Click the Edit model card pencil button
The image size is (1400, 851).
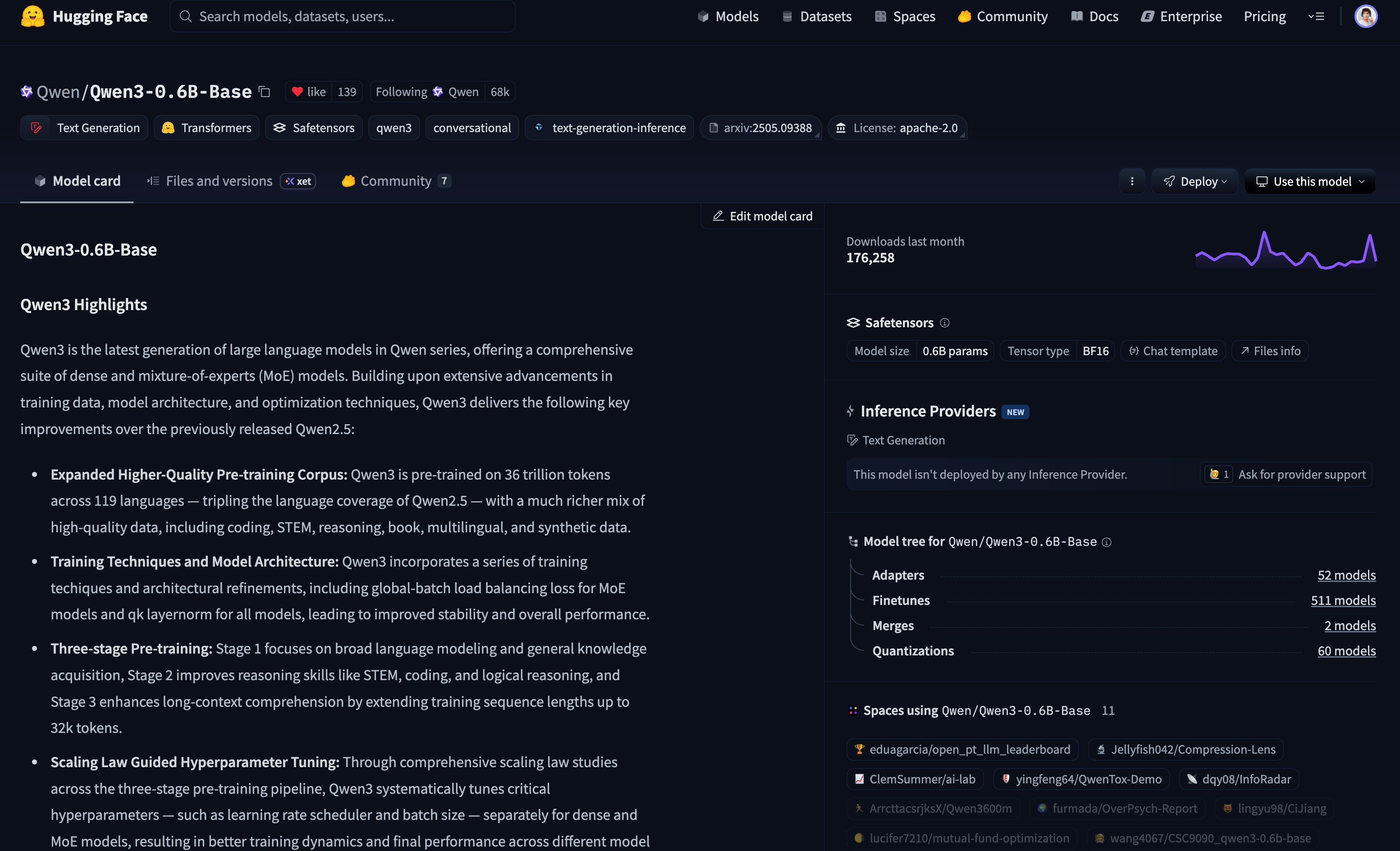pos(763,216)
